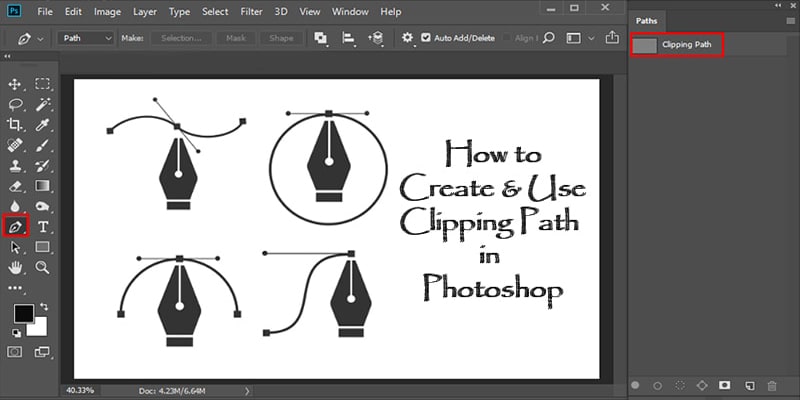
Task: Open the File menu
Action: coord(45,11)
